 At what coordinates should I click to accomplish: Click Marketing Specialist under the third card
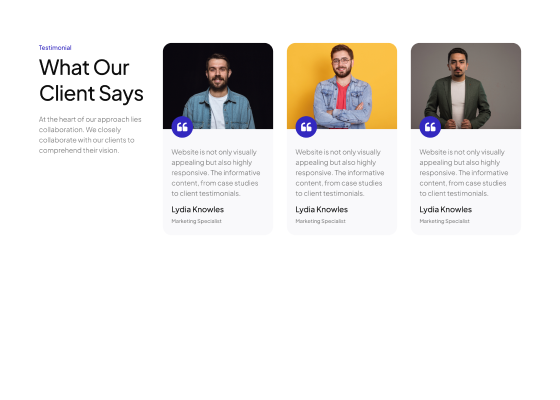click(x=444, y=221)
